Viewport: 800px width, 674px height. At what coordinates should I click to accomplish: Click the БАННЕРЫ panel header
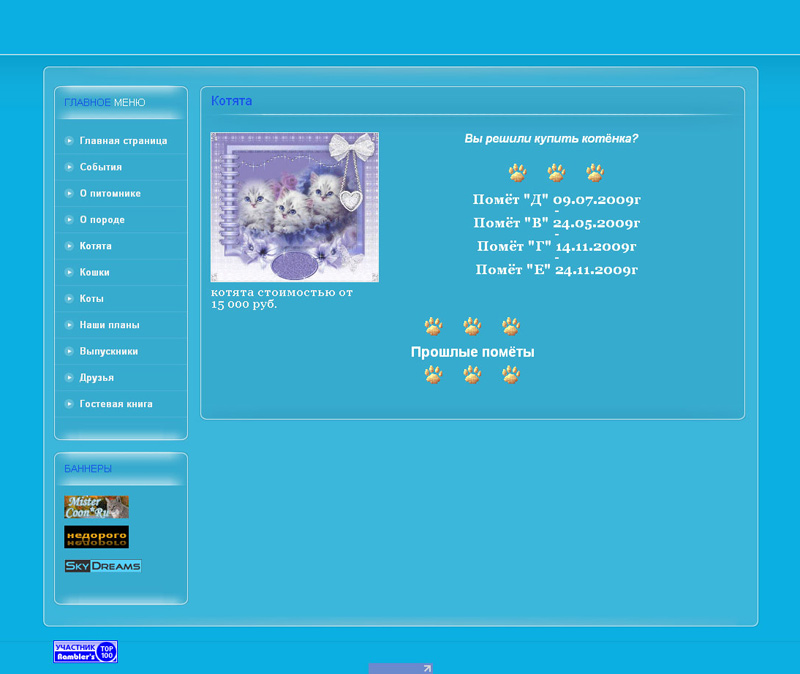(88, 468)
